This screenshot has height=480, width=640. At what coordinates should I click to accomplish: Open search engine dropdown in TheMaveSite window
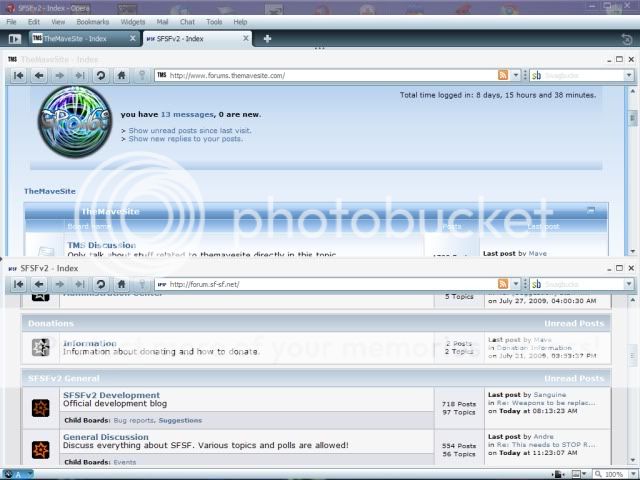629,76
